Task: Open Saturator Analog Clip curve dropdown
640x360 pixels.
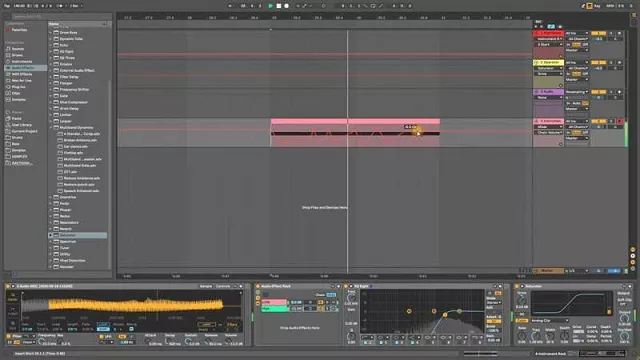Action: click(549, 320)
